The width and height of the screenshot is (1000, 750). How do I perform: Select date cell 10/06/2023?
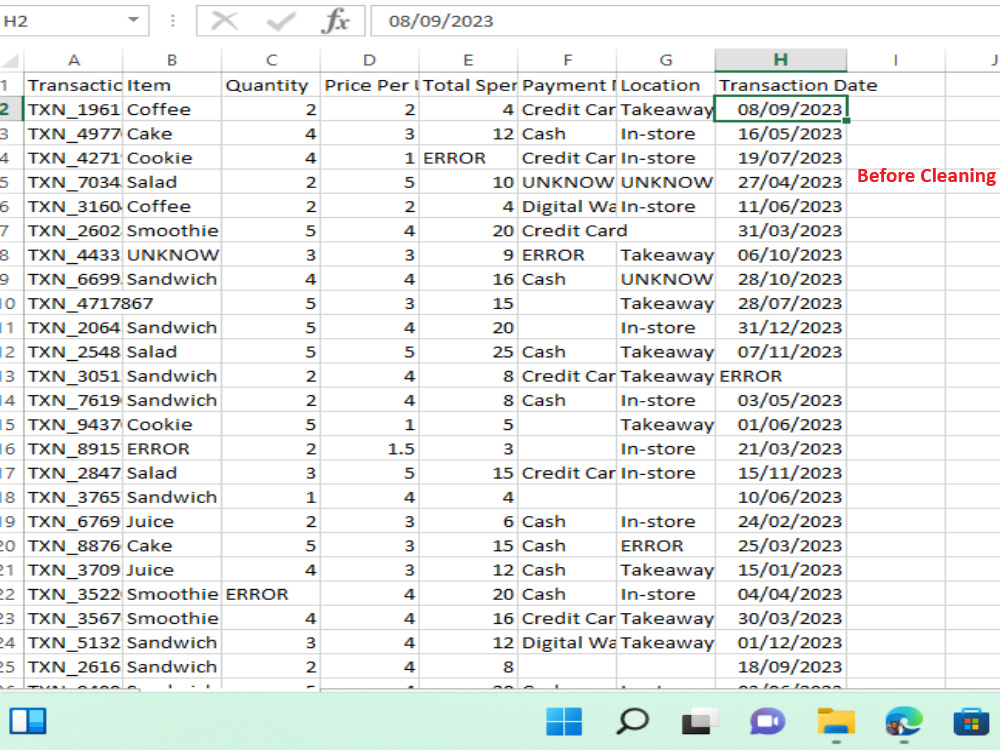point(781,497)
